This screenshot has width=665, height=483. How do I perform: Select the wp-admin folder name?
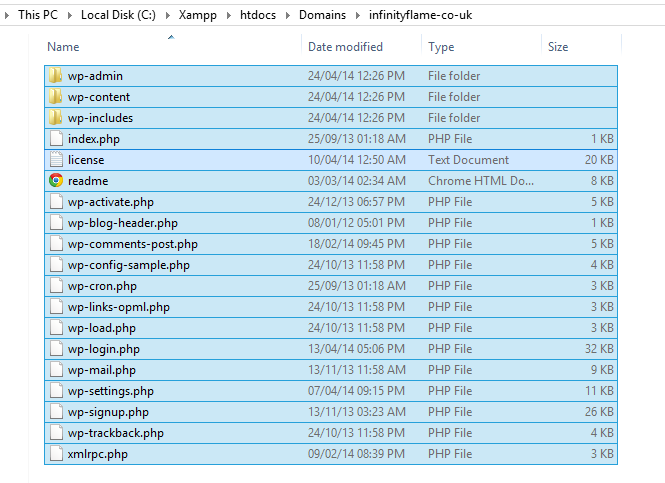point(95,76)
